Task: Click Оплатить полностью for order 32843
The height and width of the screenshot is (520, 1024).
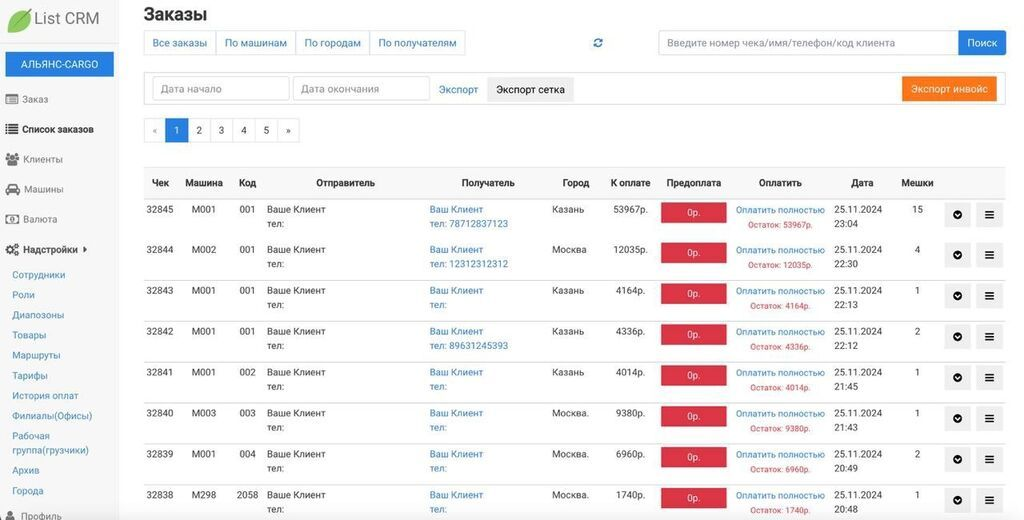Action: [x=780, y=291]
